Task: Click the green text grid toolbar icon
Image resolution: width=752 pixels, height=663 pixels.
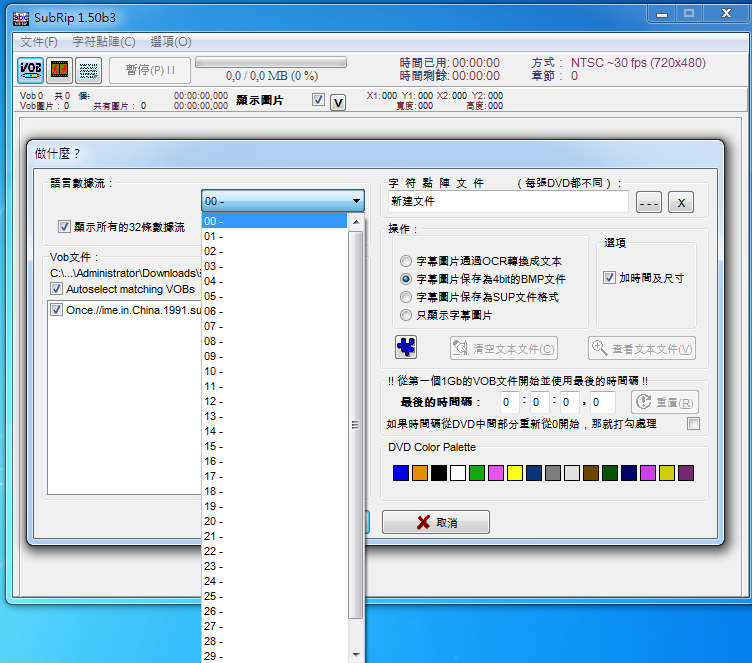Action: point(89,70)
